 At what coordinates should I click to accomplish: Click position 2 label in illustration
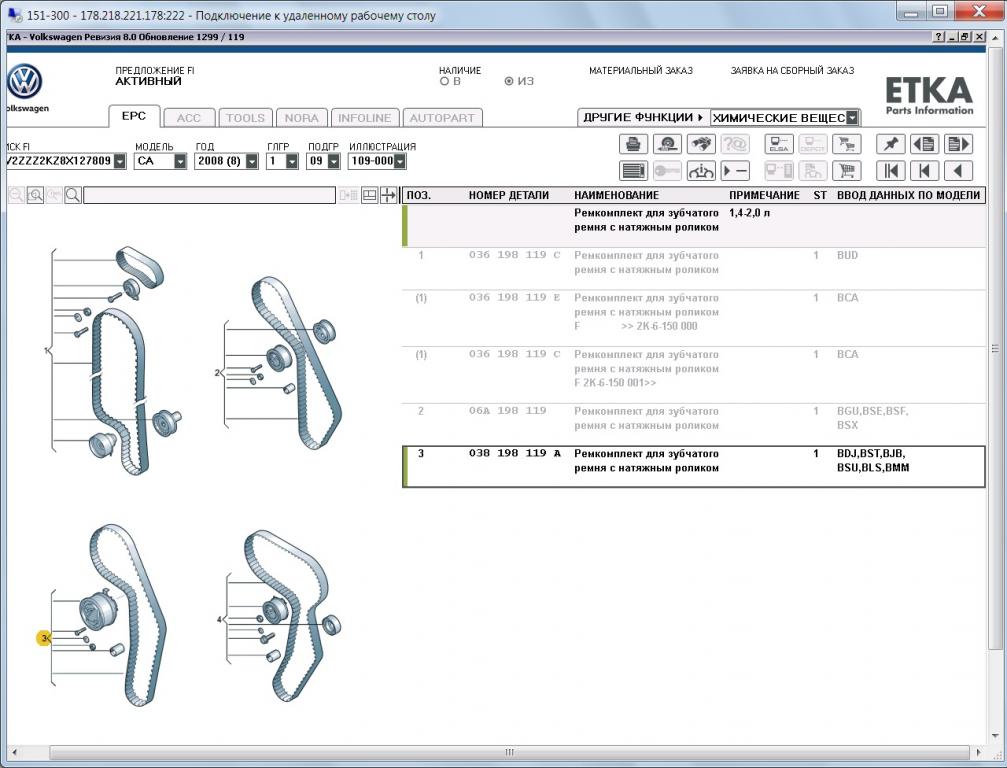[x=217, y=372]
